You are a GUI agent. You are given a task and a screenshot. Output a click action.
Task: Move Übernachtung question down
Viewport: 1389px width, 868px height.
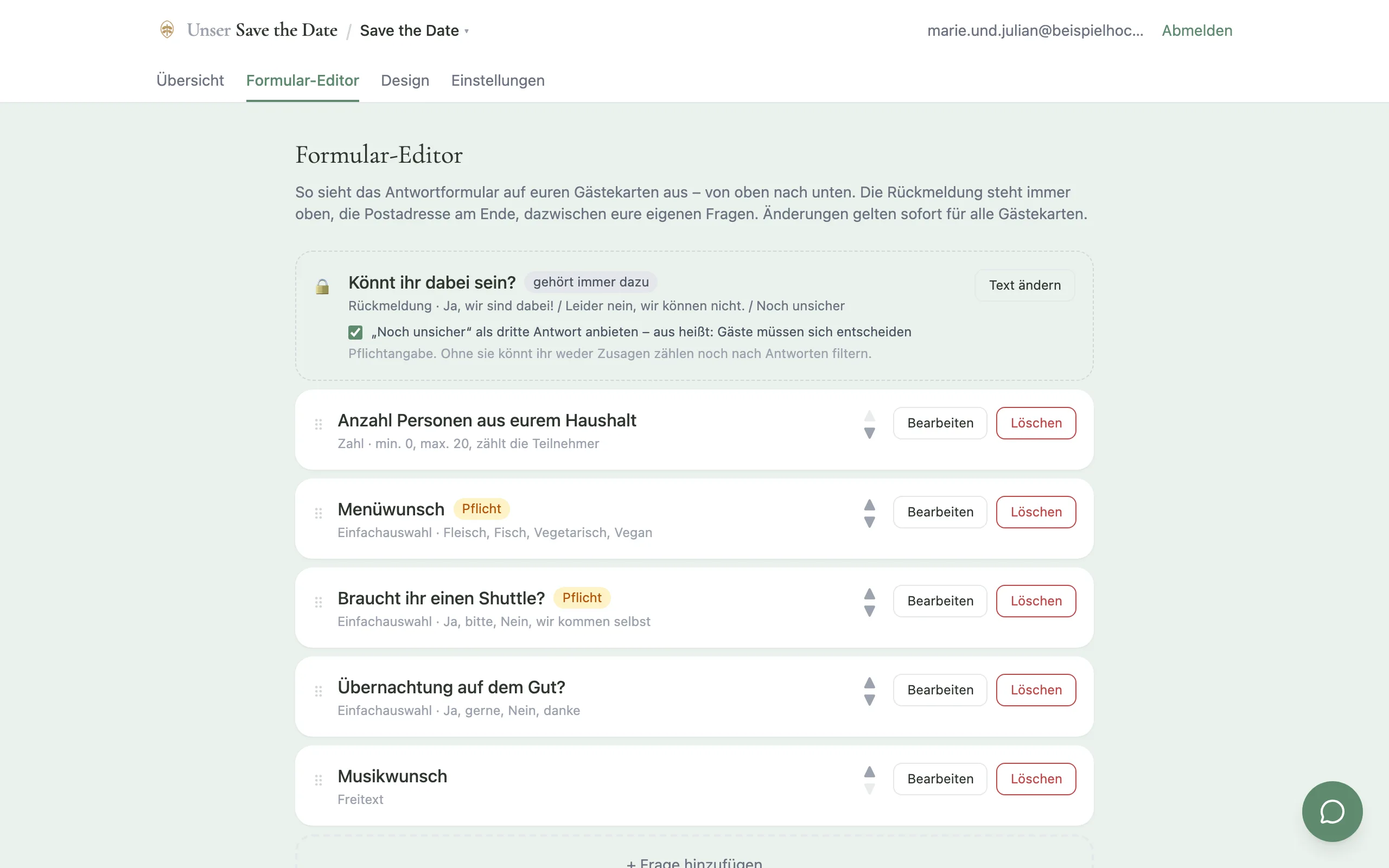(x=870, y=700)
